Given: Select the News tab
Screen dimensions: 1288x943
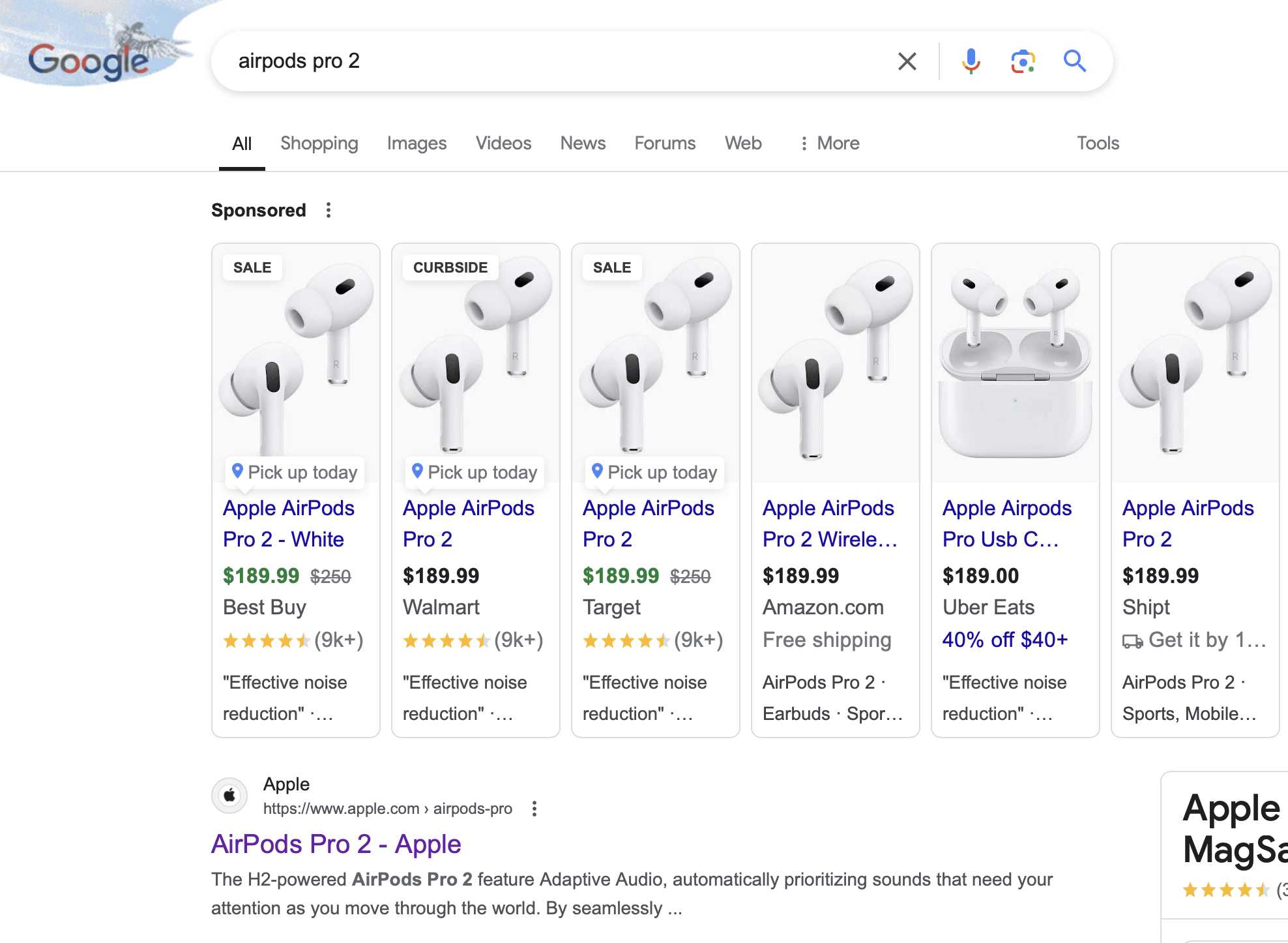Looking at the screenshot, I should 583,143.
